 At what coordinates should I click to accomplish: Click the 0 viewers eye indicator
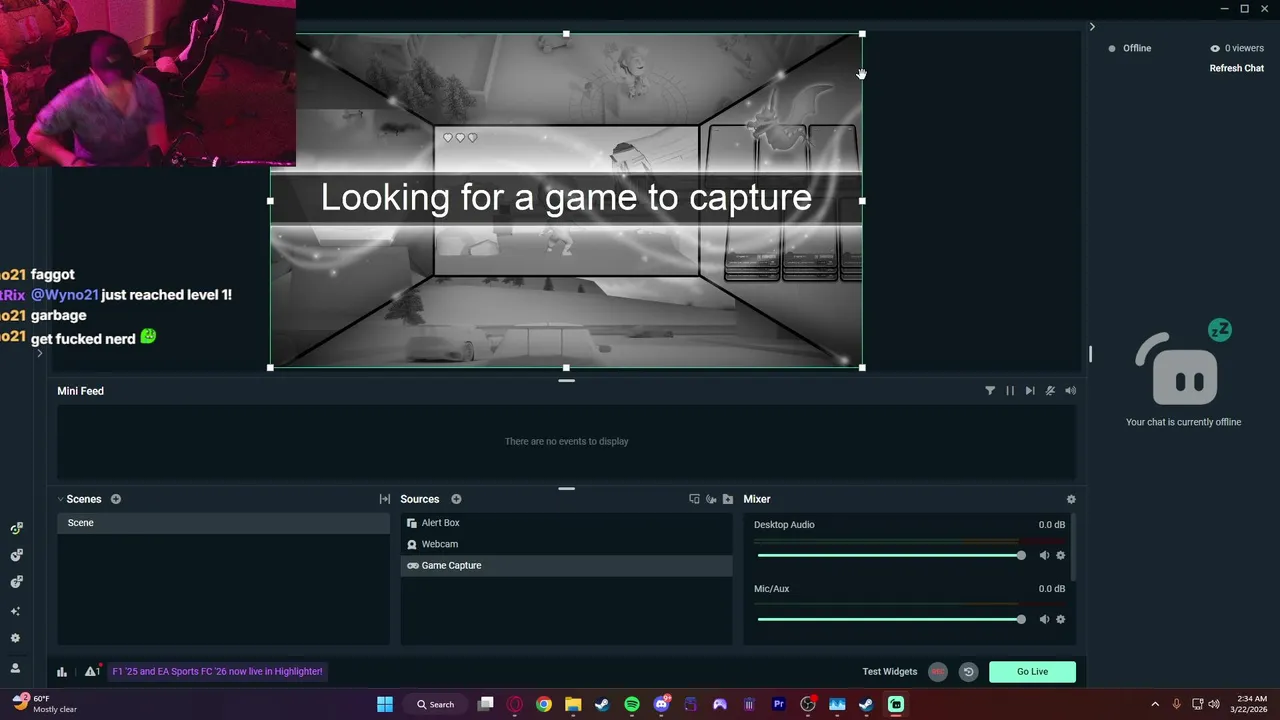pyautogui.click(x=1237, y=48)
